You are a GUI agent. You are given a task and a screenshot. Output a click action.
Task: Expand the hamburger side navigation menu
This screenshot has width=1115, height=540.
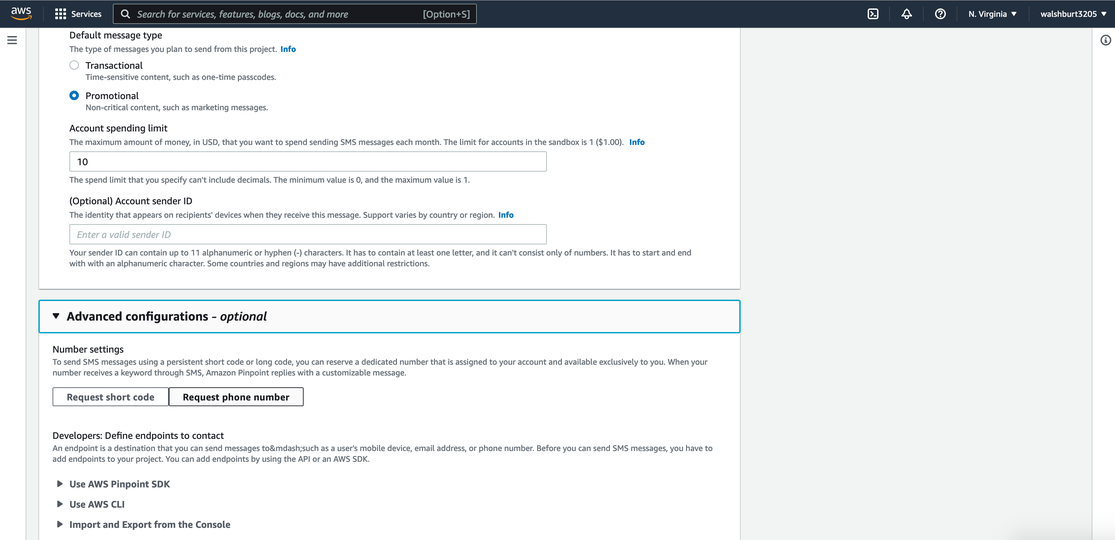pos(12,40)
